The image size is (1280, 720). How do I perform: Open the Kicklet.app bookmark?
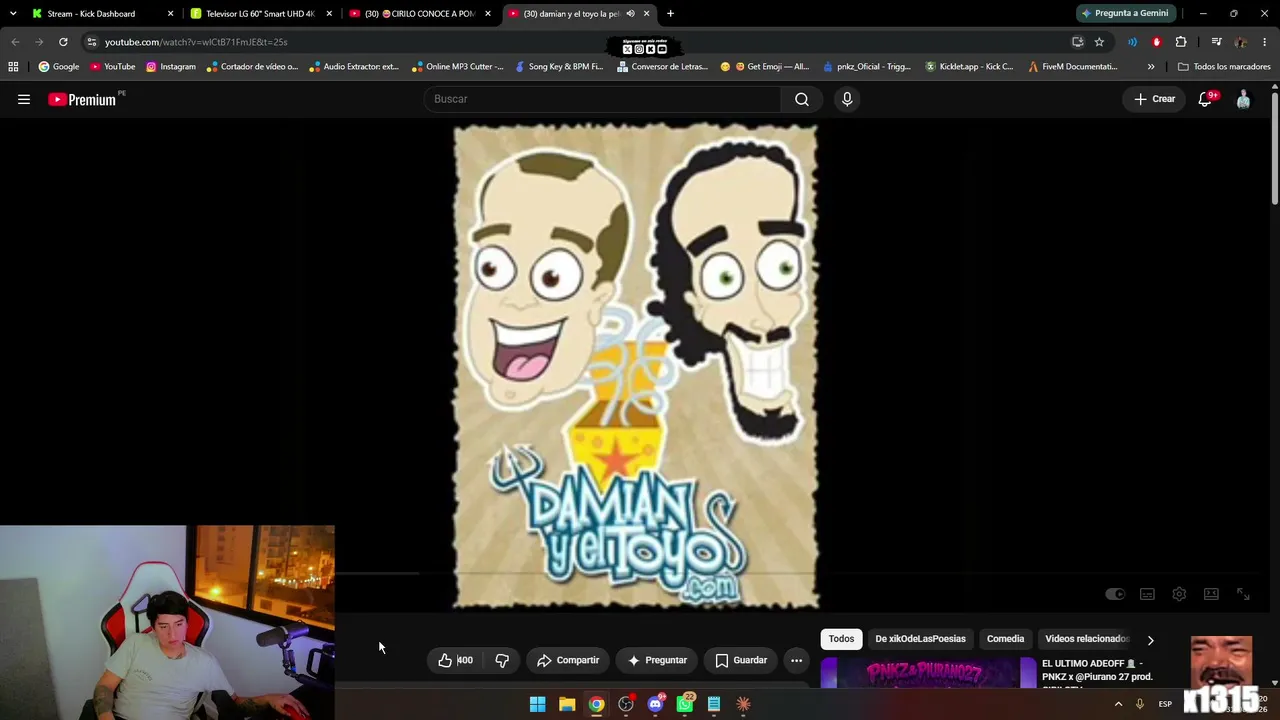point(969,67)
